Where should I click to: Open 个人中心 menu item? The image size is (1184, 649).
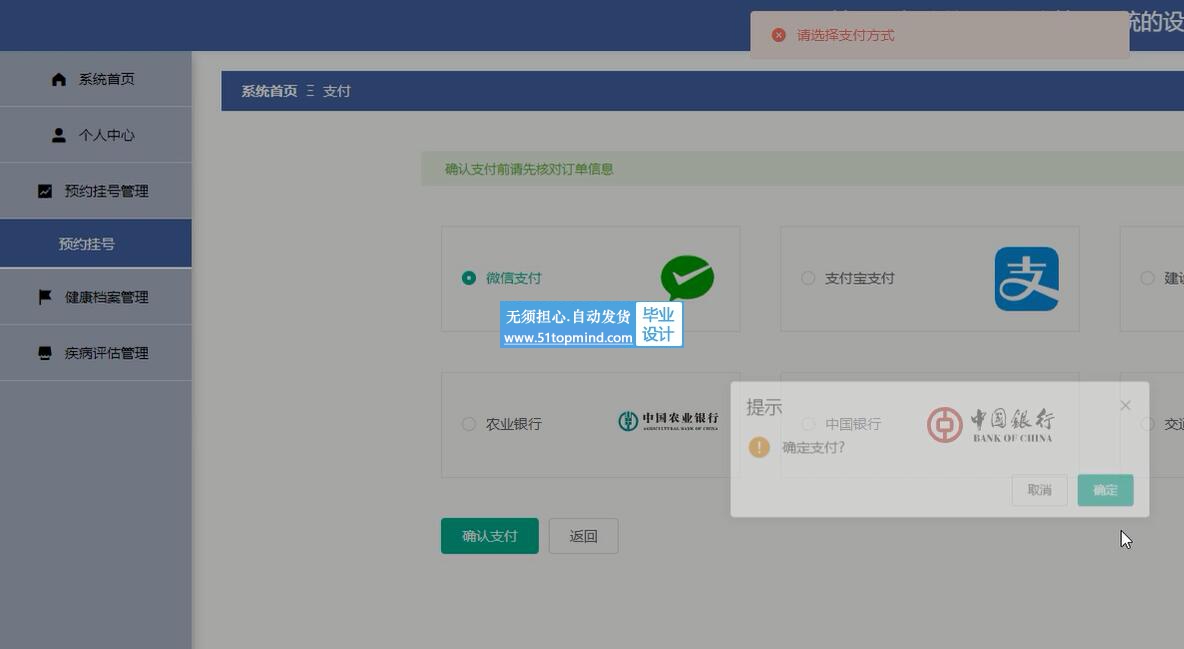(x=95, y=135)
